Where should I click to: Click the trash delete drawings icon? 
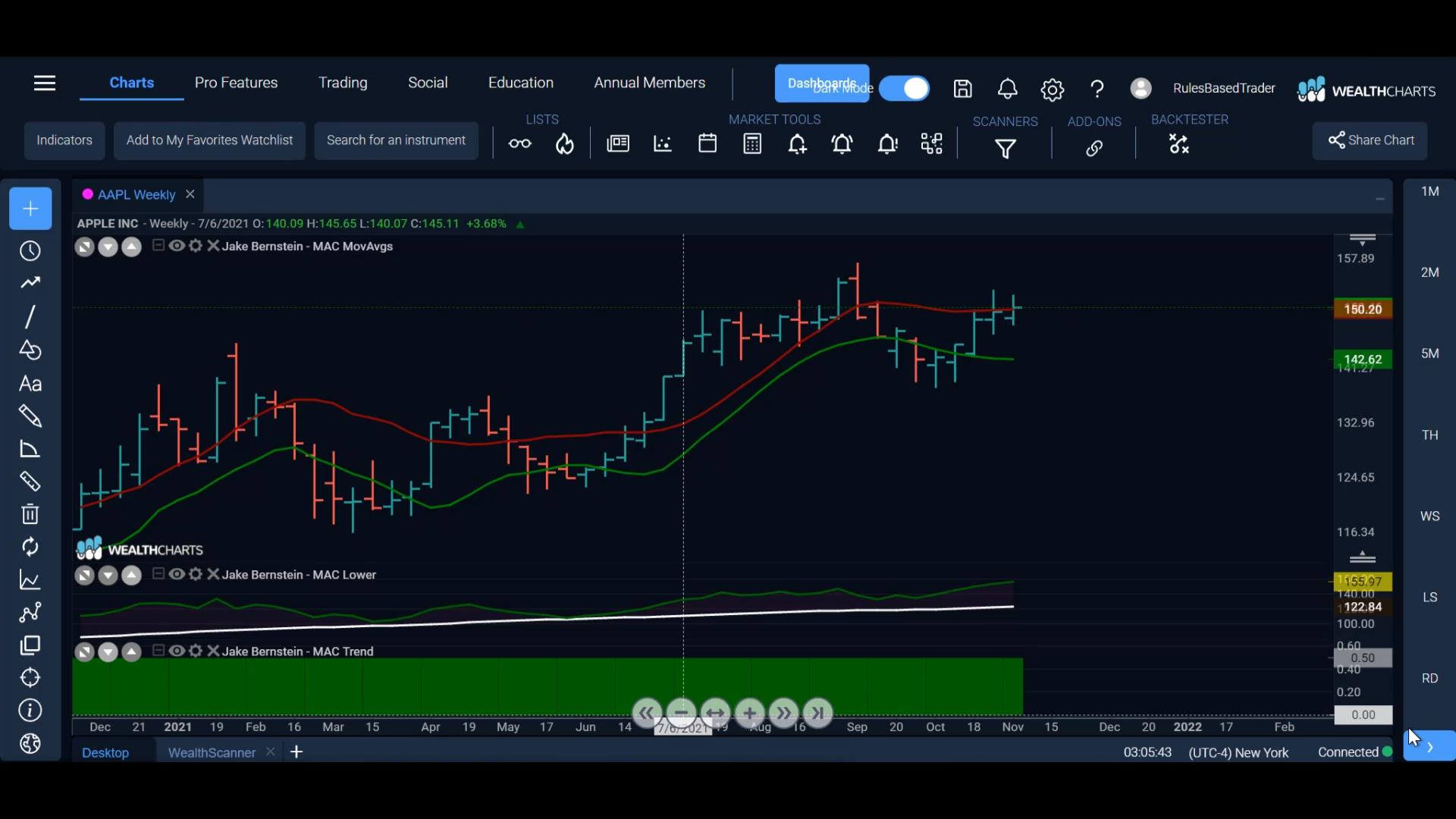[x=30, y=514]
